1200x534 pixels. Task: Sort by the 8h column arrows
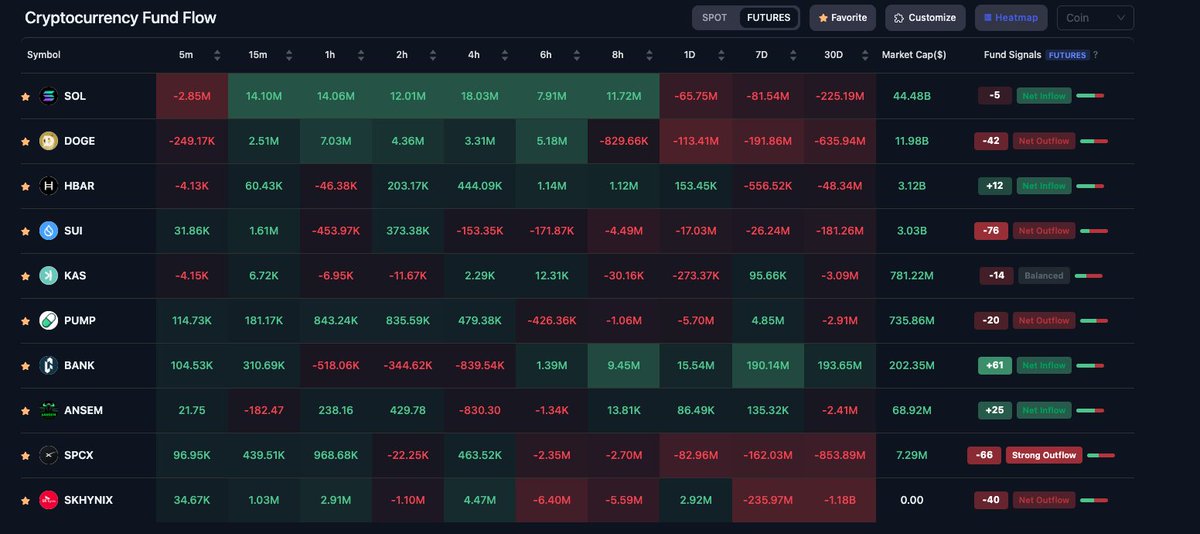point(649,55)
